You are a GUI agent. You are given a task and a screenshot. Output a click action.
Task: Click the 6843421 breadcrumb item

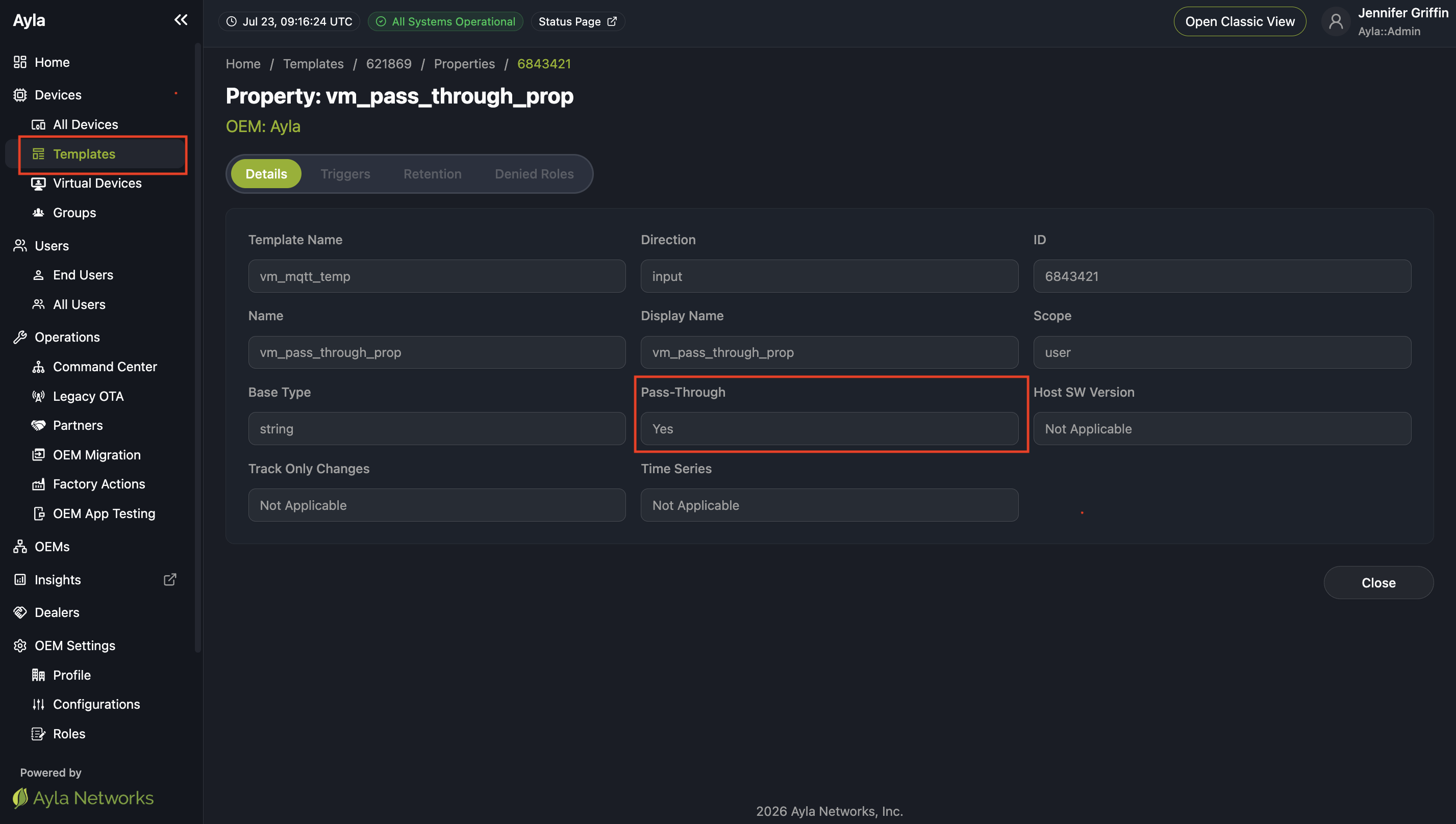(544, 64)
